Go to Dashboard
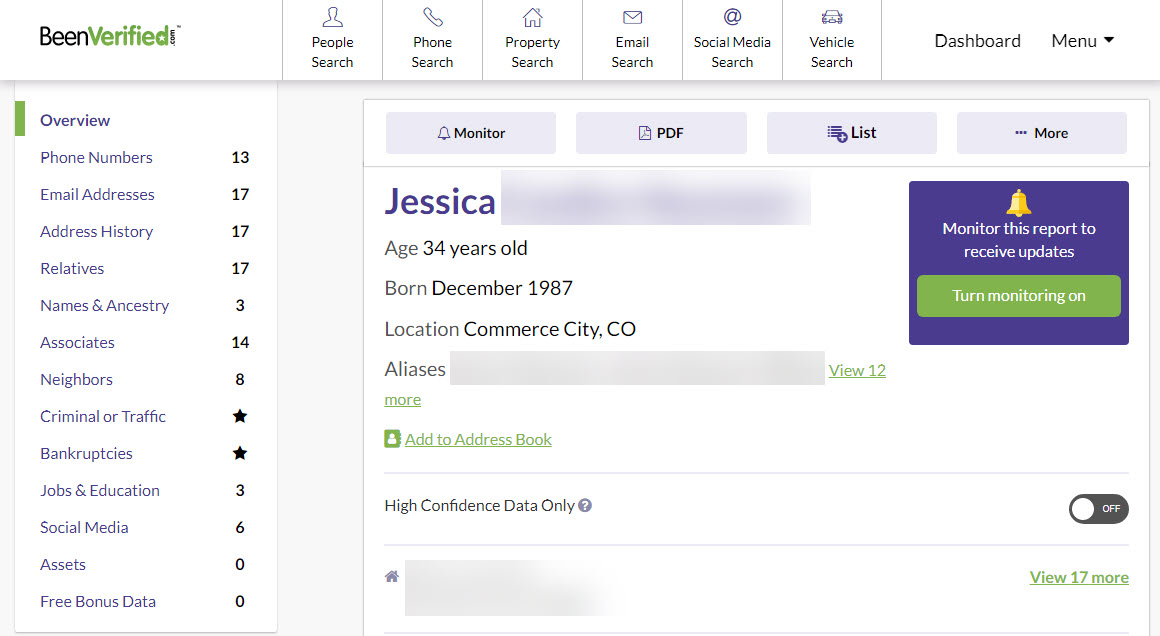The image size is (1160, 636). point(977,41)
